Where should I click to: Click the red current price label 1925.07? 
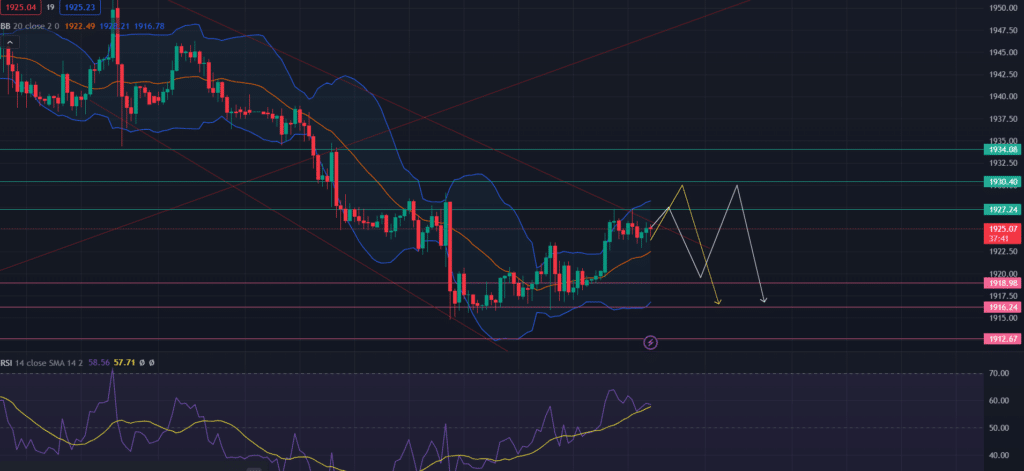point(1002,229)
